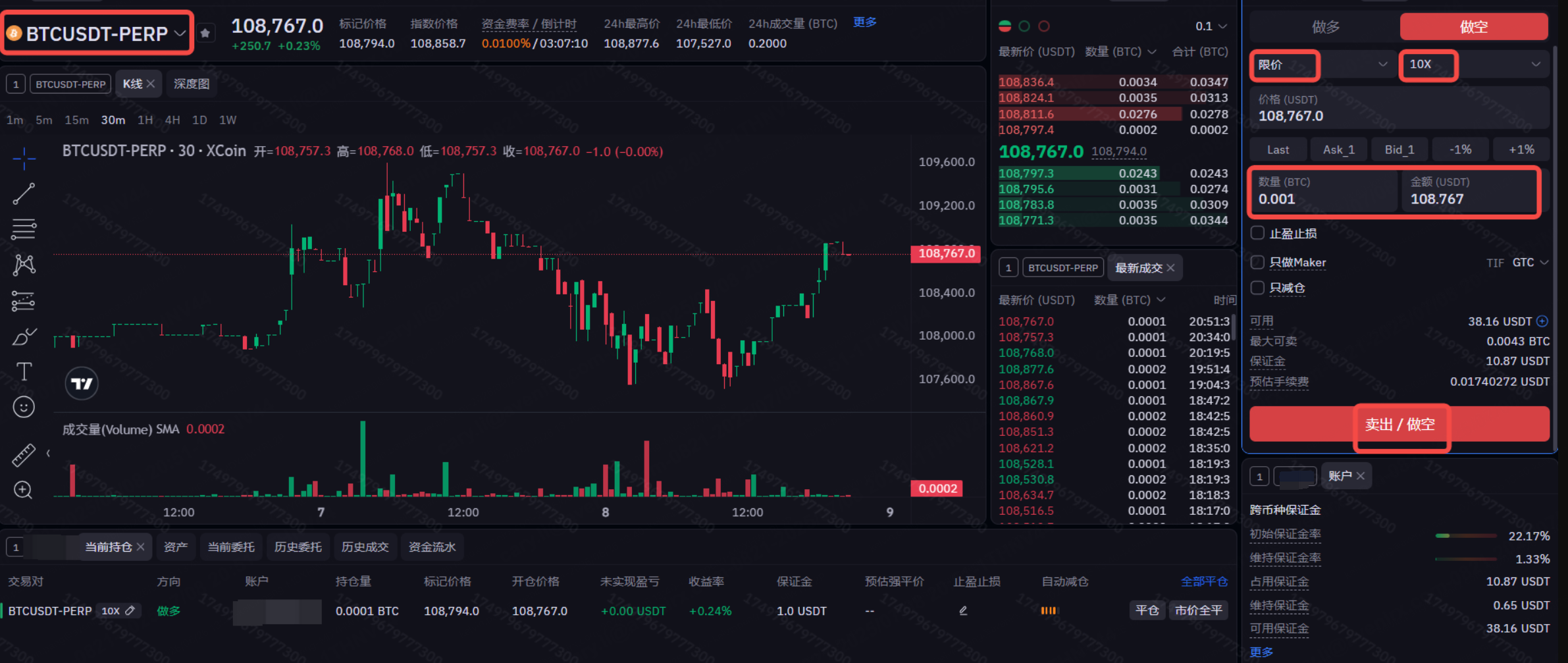Image resolution: width=1568 pixels, height=663 pixels.
Task: Choose the text annotation tool
Action: pyautogui.click(x=24, y=372)
